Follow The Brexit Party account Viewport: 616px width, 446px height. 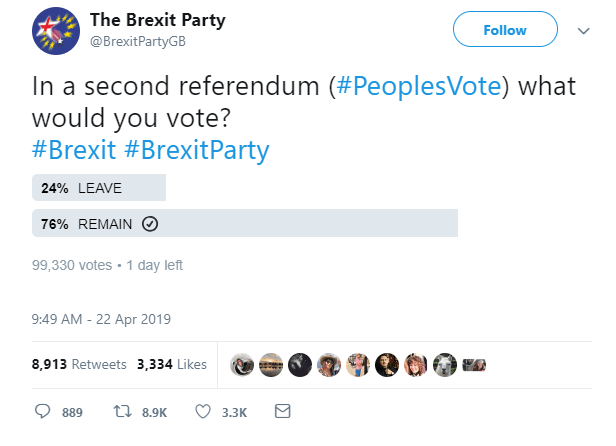[x=504, y=31]
